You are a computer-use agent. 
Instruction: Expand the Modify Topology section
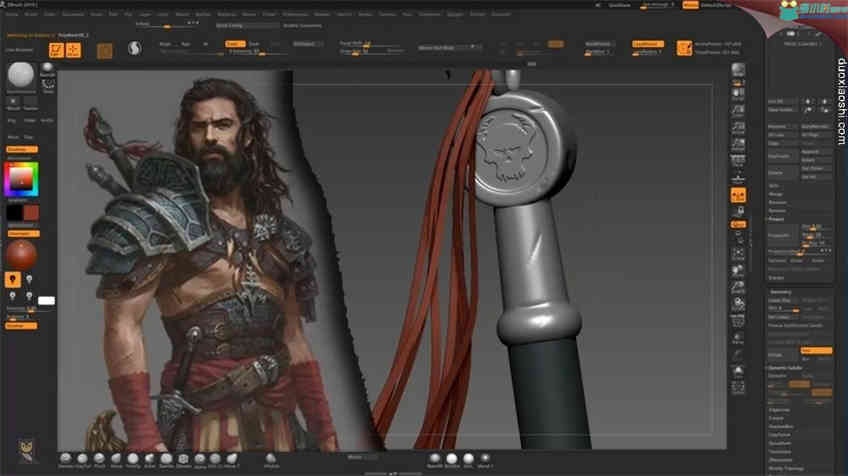point(786,468)
